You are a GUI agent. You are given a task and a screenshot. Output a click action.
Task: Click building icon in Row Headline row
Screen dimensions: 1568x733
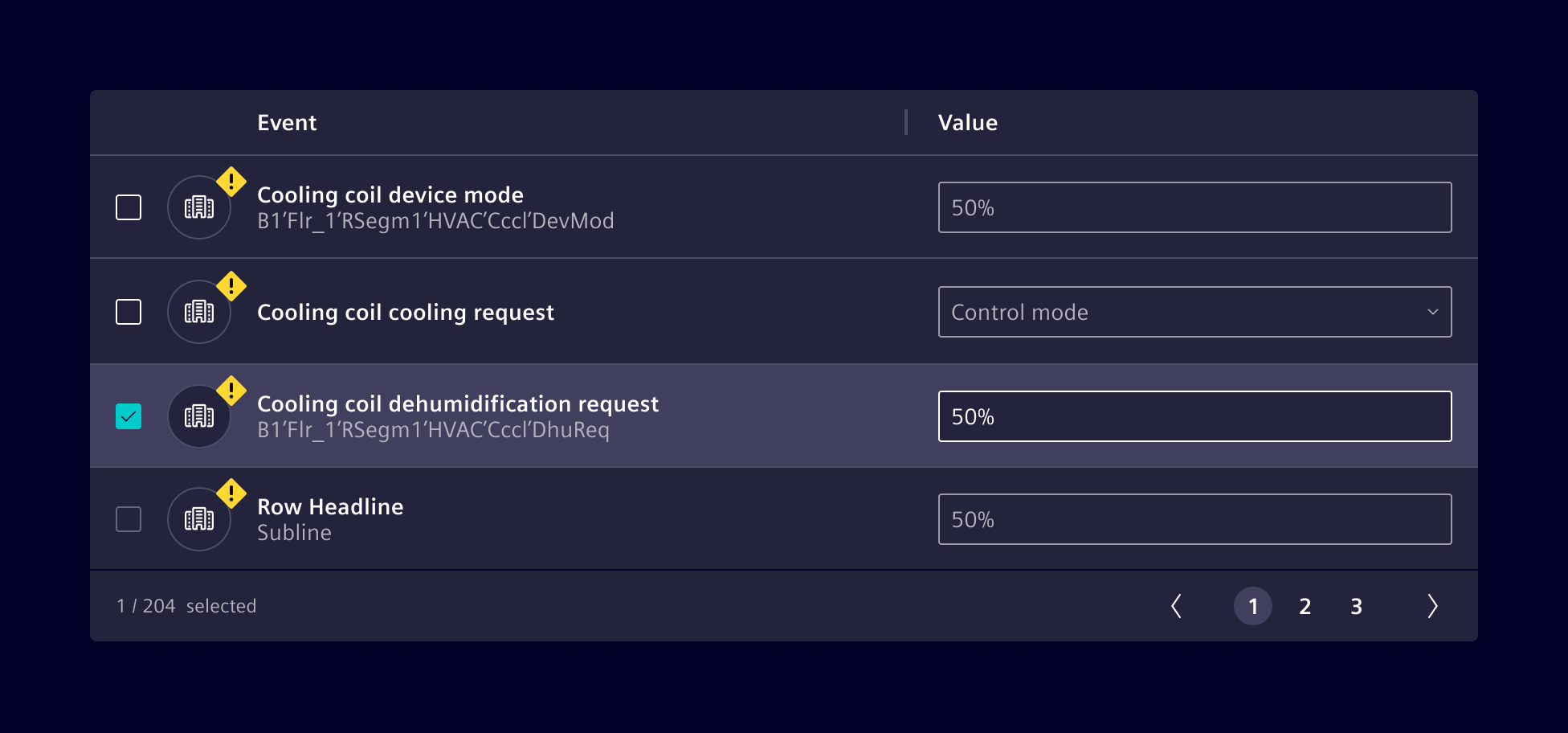199,519
